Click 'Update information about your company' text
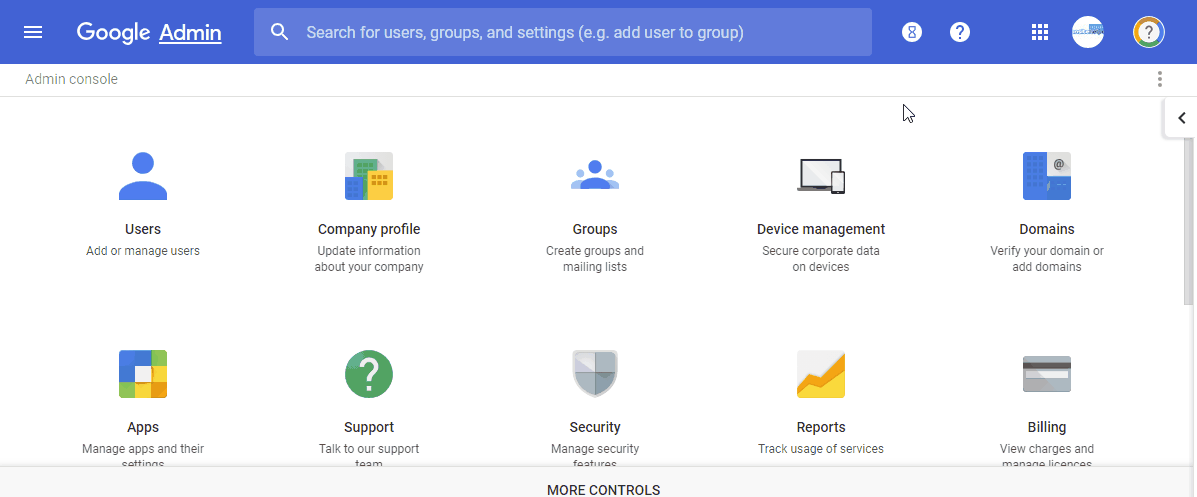Image resolution: width=1197 pixels, height=497 pixels. [x=369, y=259]
